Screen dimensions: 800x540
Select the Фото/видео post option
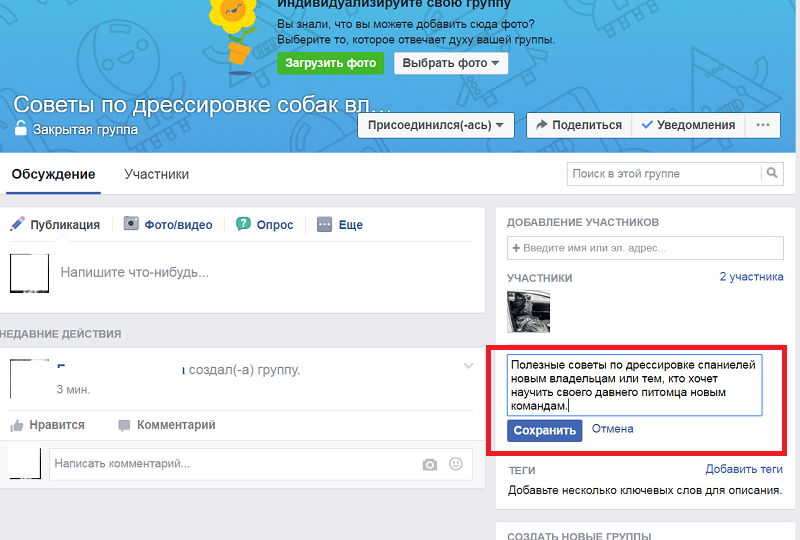coord(168,225)
